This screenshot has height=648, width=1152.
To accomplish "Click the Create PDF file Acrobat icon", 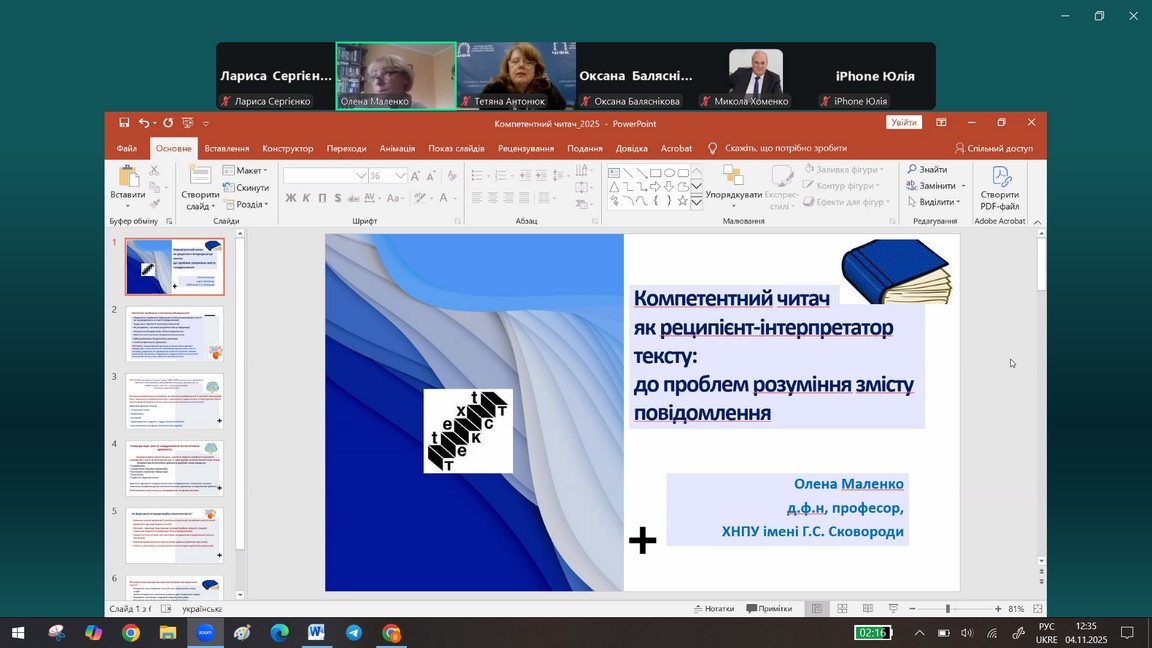I will (x=1000, y=177).
